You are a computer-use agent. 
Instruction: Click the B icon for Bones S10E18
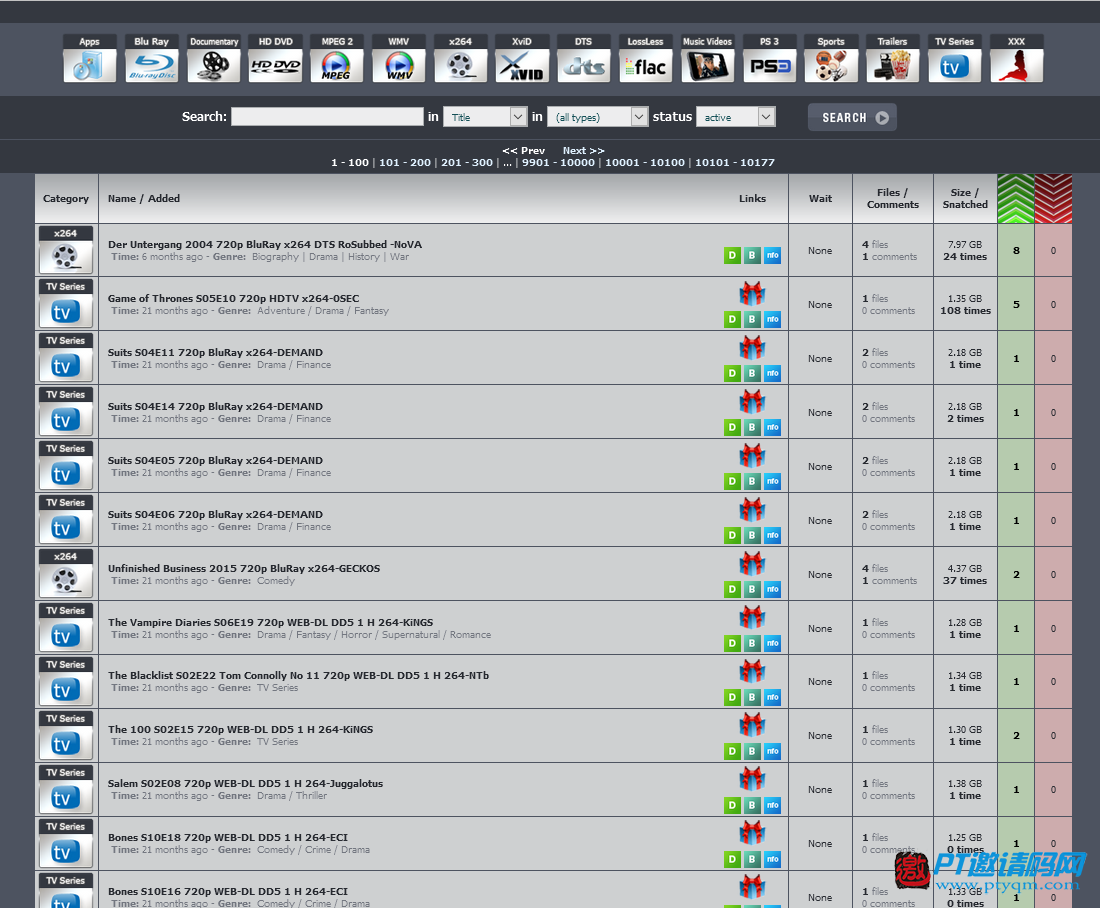[752, 860]
